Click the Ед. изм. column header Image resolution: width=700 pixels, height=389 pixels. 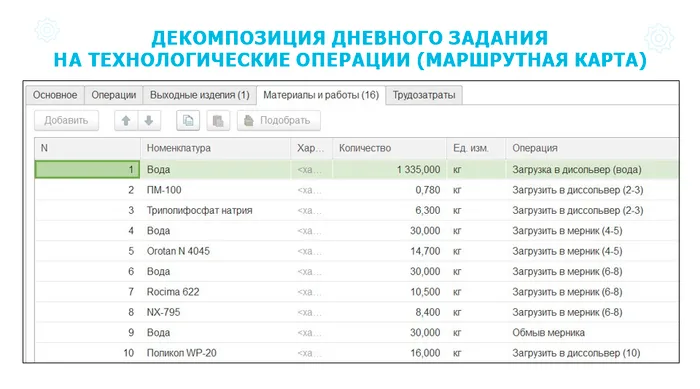[x=476, y=148]
